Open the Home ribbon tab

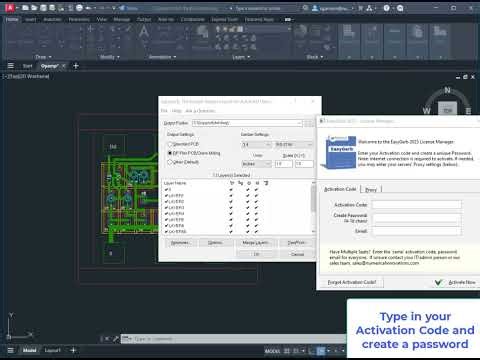pyautogui.click(x=12, y=19)
